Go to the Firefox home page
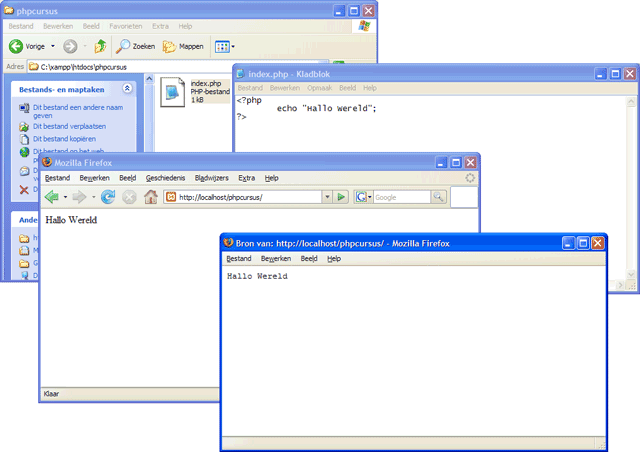Image resolution: width=640 pixels, height=452 pixels. (x=151, y=197)
